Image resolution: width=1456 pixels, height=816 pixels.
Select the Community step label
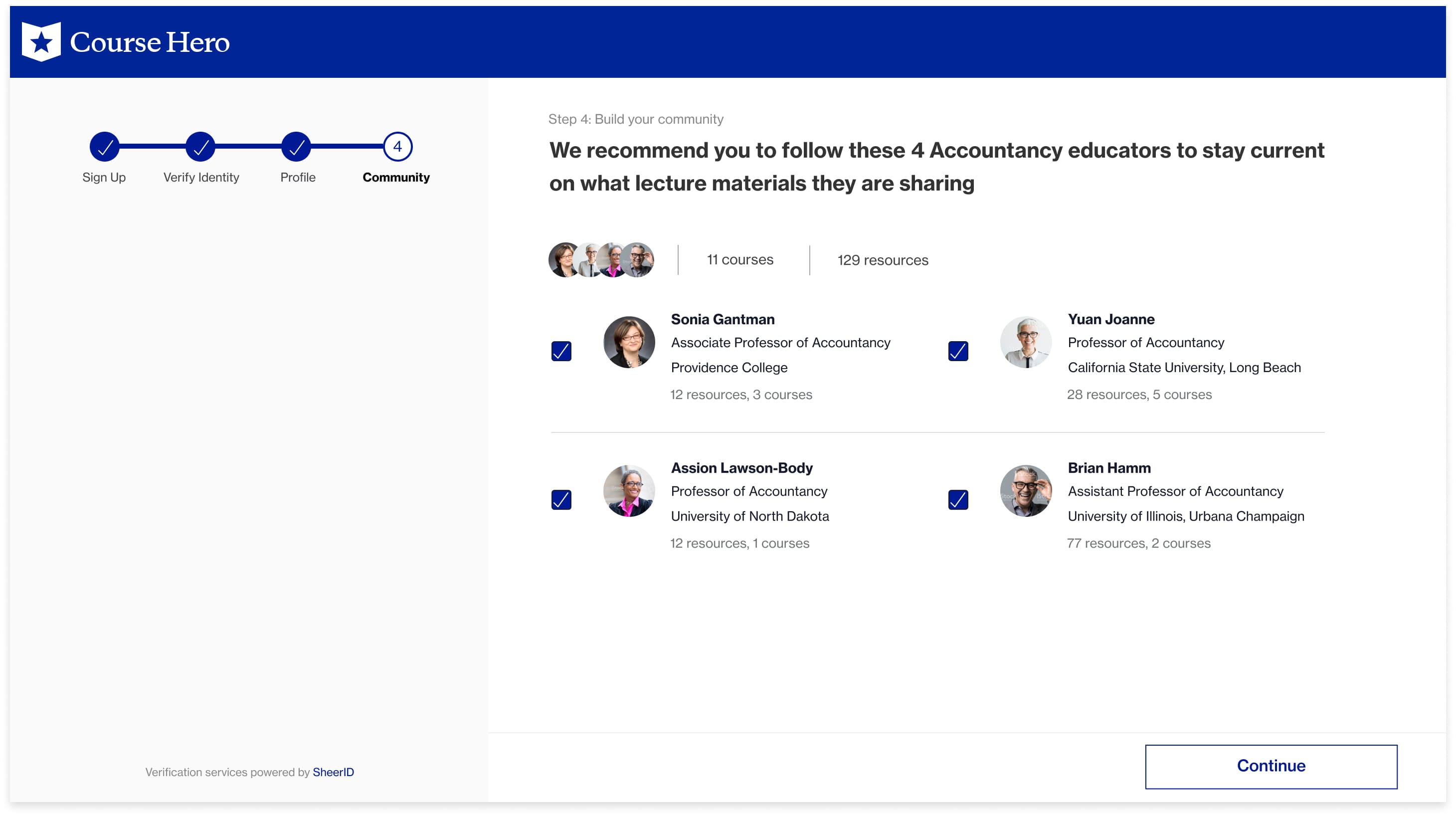click(x=396, y=178)
